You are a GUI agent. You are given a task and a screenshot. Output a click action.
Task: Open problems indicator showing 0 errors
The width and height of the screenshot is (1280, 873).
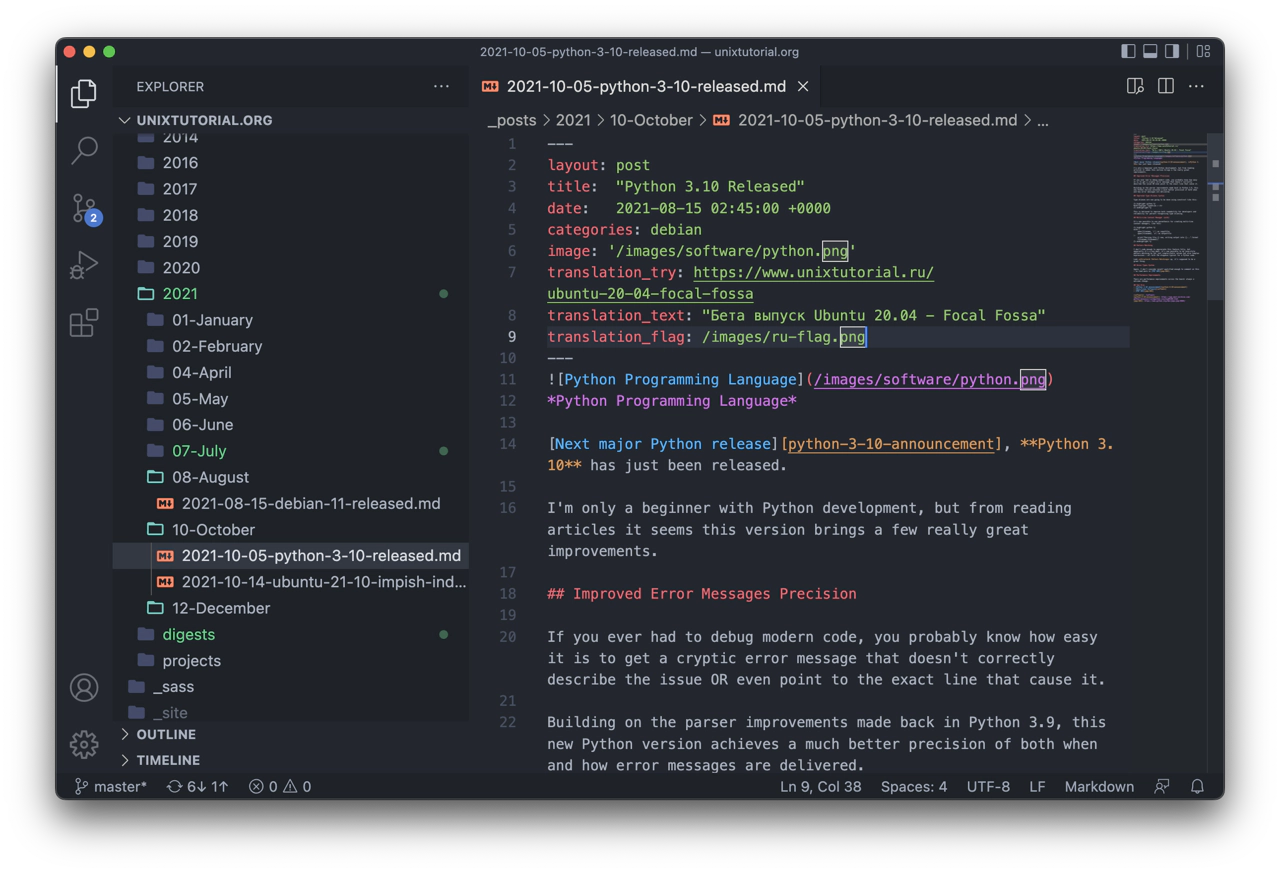pyautogui.click(x=280, y=787)
